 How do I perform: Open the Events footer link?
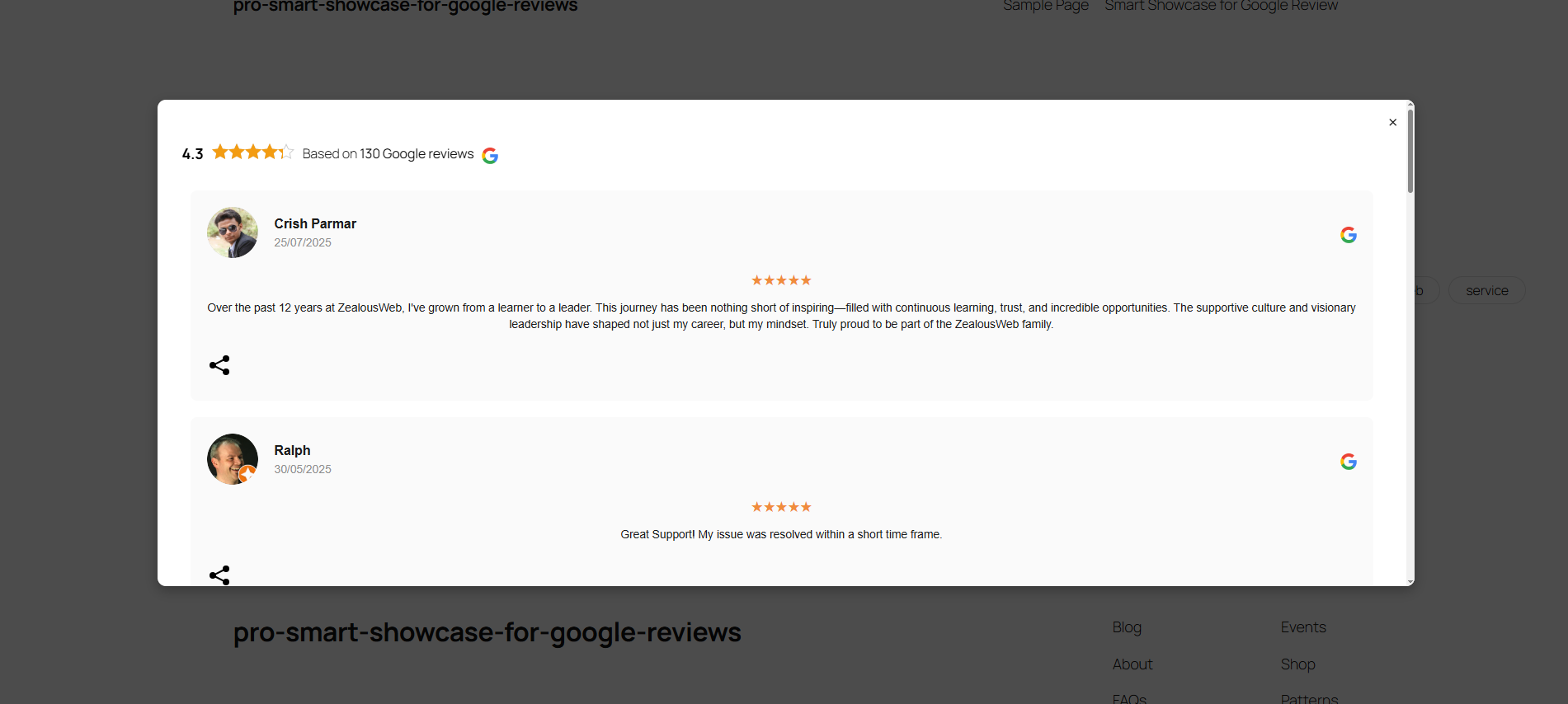(1303, 627)
